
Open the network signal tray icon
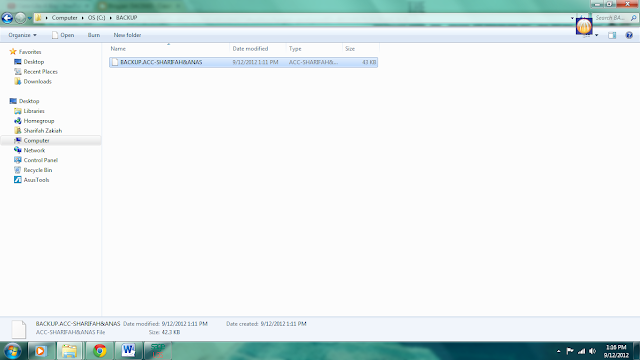581,351
